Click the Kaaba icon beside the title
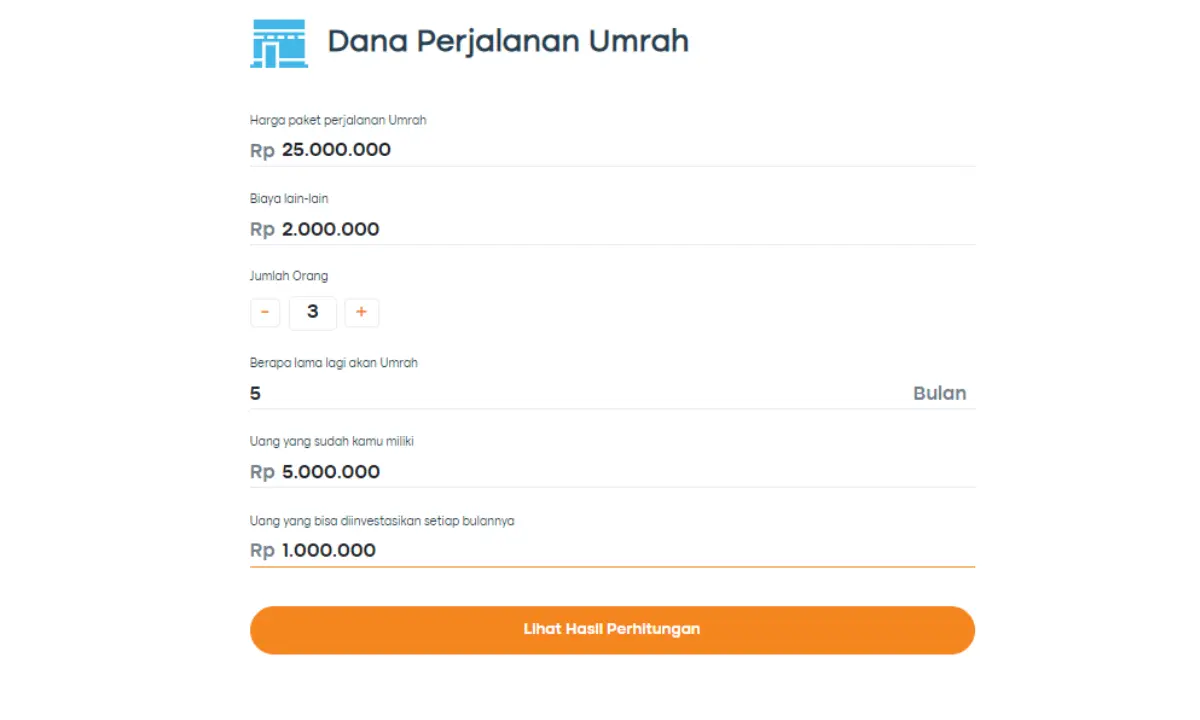Image resolution: width=1200 pixels, height=720 pixels. [279, 43]
